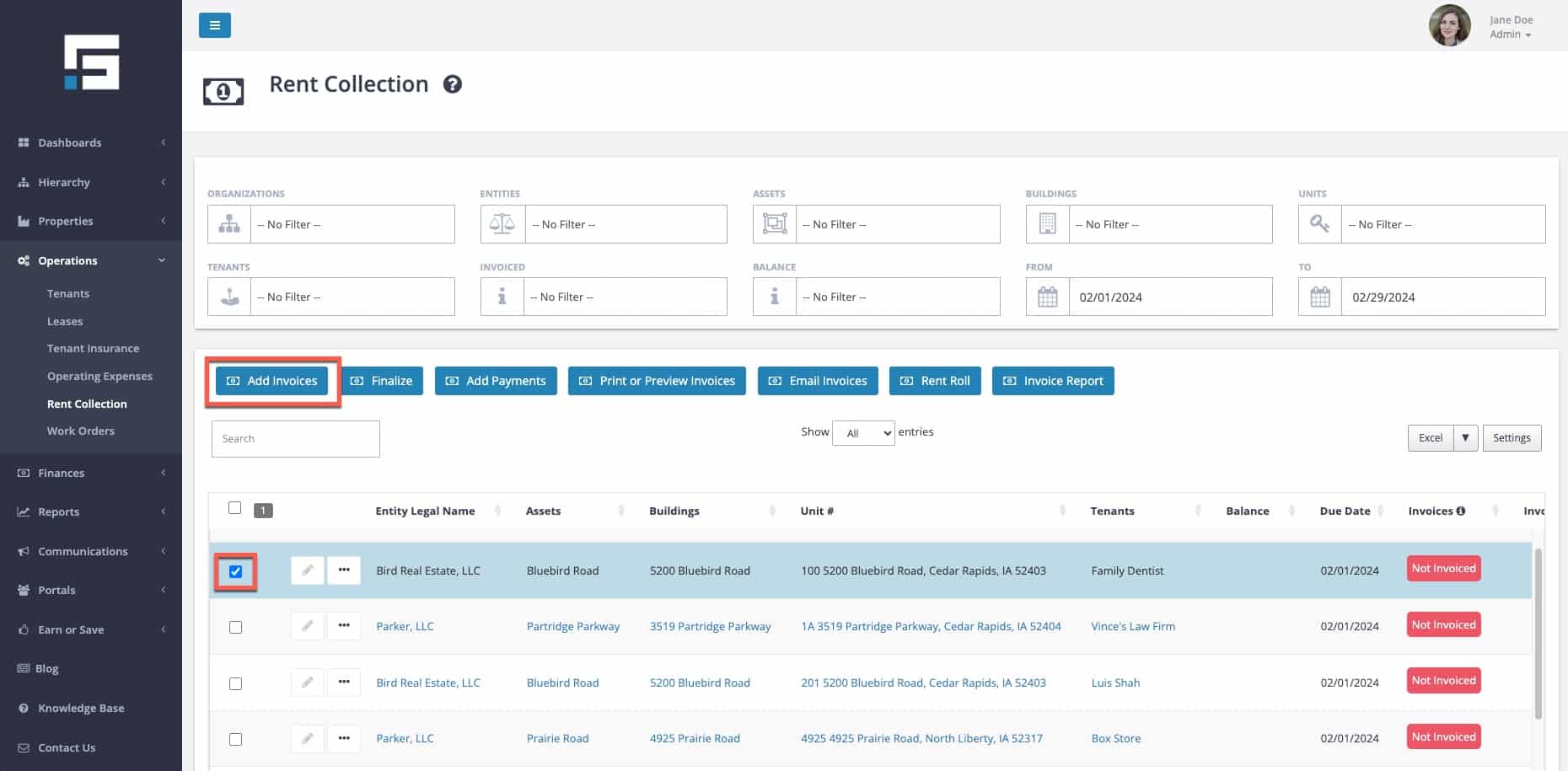1568x771 pixels.
Task: Open the Organizations filter dropdown
Action: tap(352, 225)
